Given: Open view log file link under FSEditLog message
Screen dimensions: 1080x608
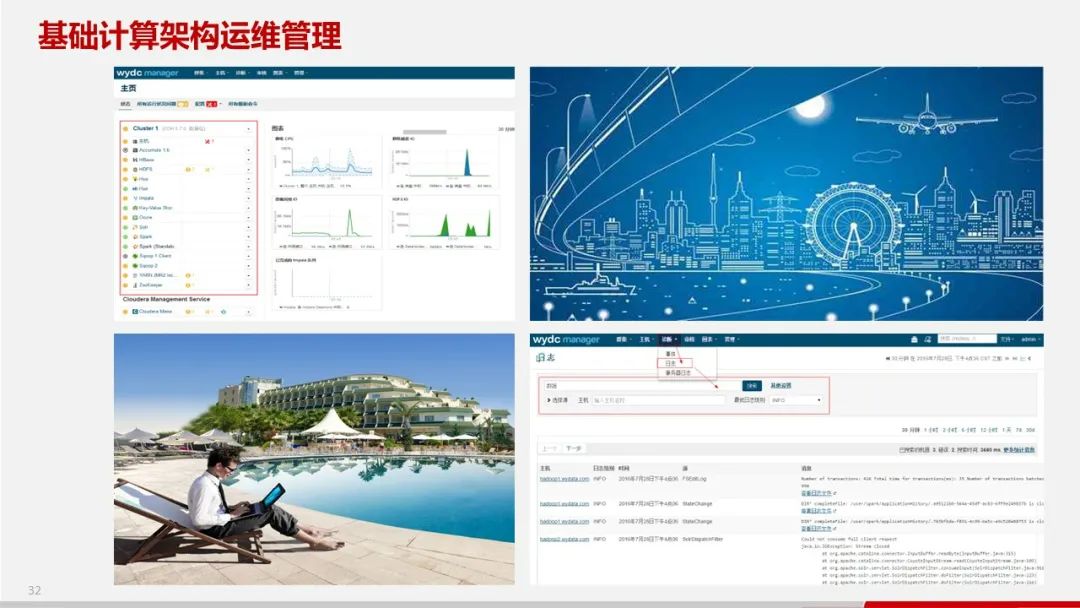Looking at the screenshot, I should pyautogui.click(x=818, y=494).
